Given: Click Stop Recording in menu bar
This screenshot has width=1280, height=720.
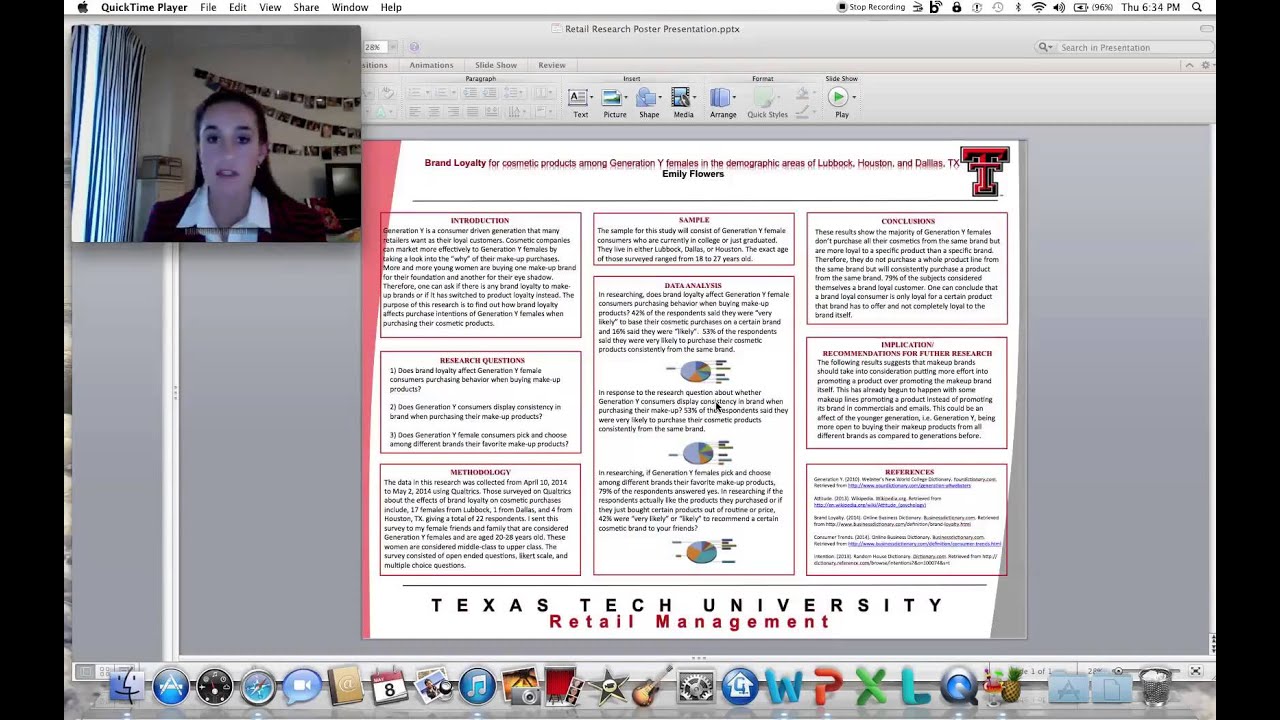Looking at the screenshot, I should pos(870,7).
